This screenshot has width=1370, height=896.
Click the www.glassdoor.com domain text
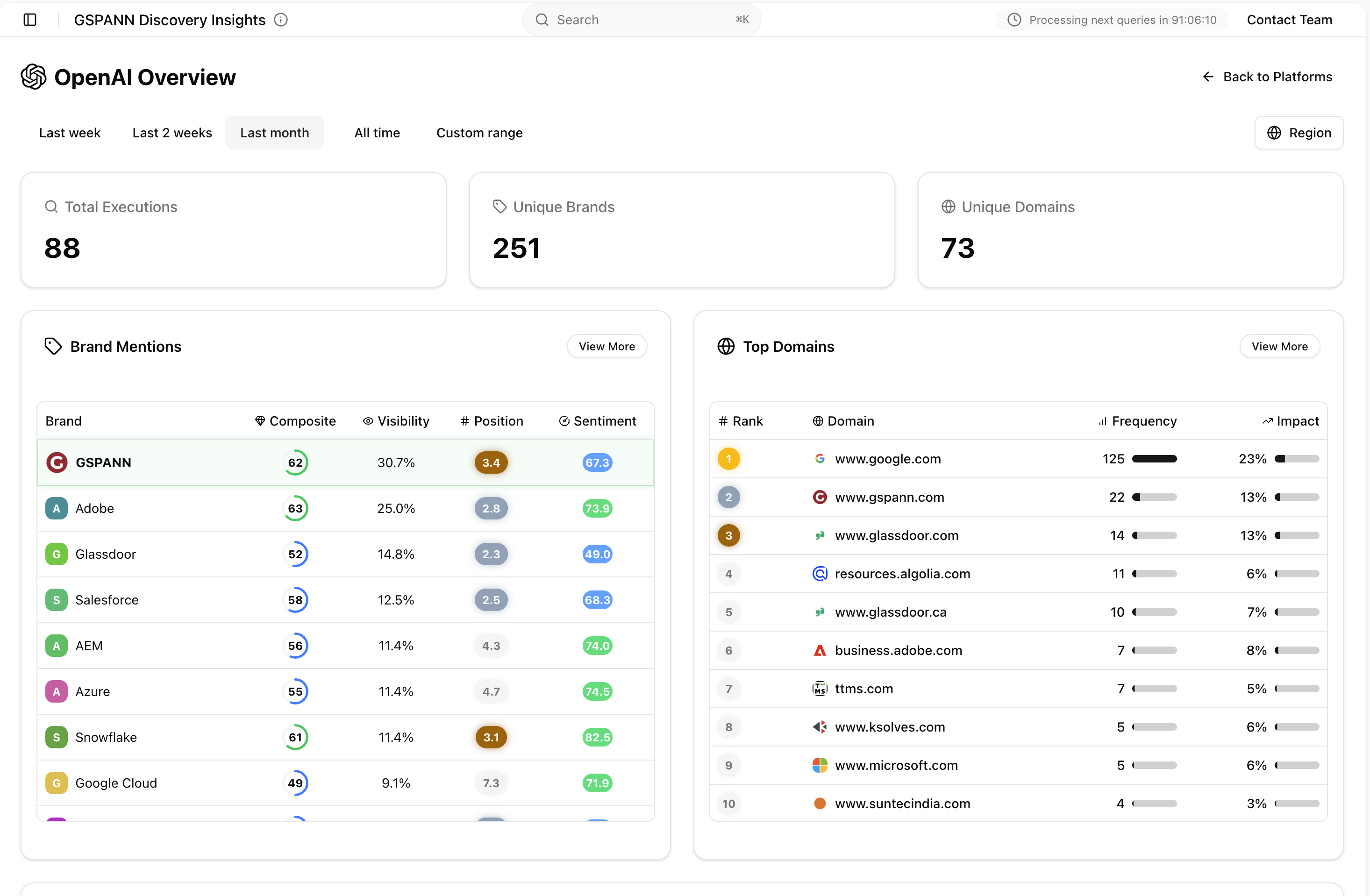(x=896, y=535)
